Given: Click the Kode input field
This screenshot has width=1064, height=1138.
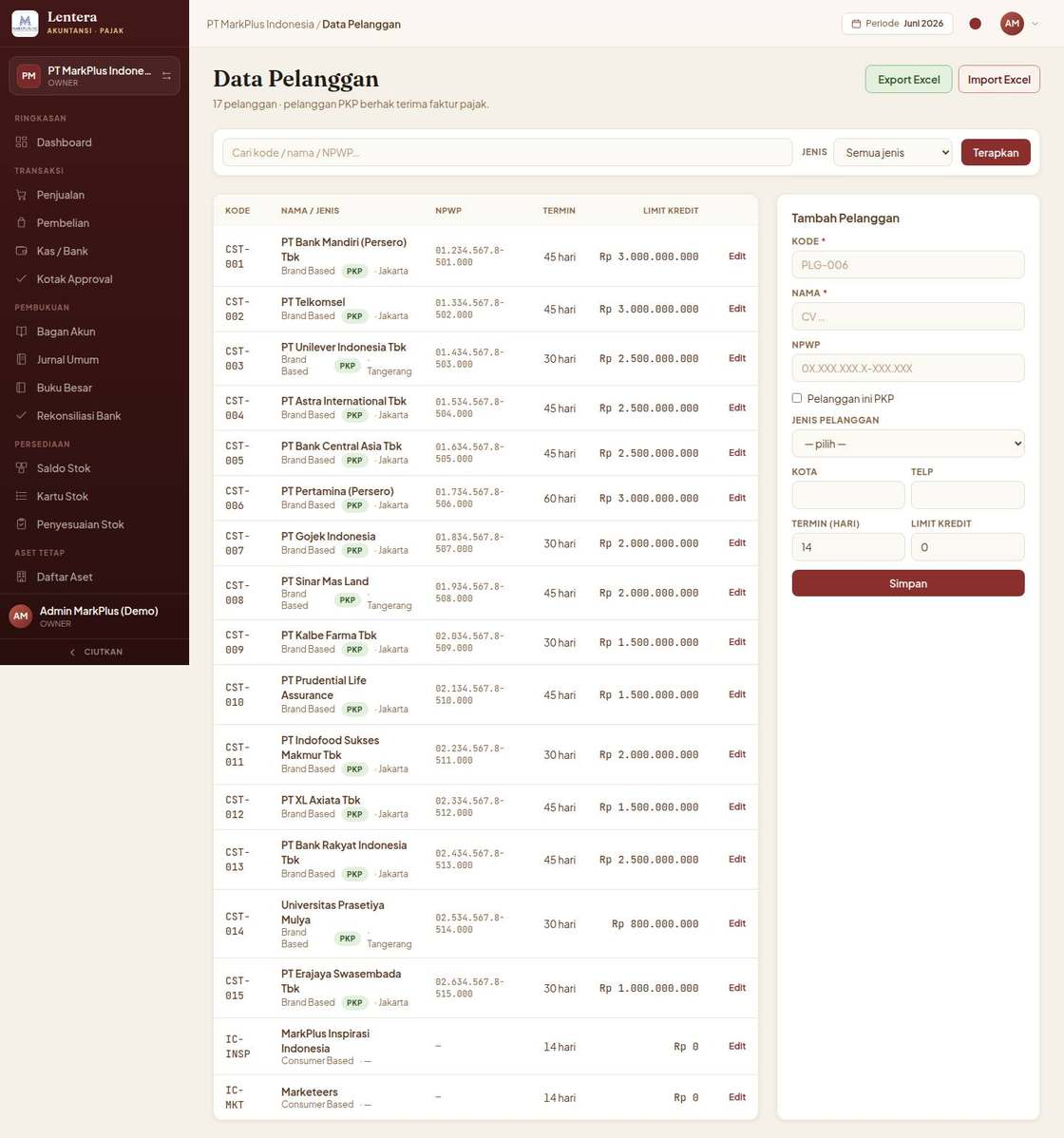Looking at the screenshot, I should click(x=908, y=265).
